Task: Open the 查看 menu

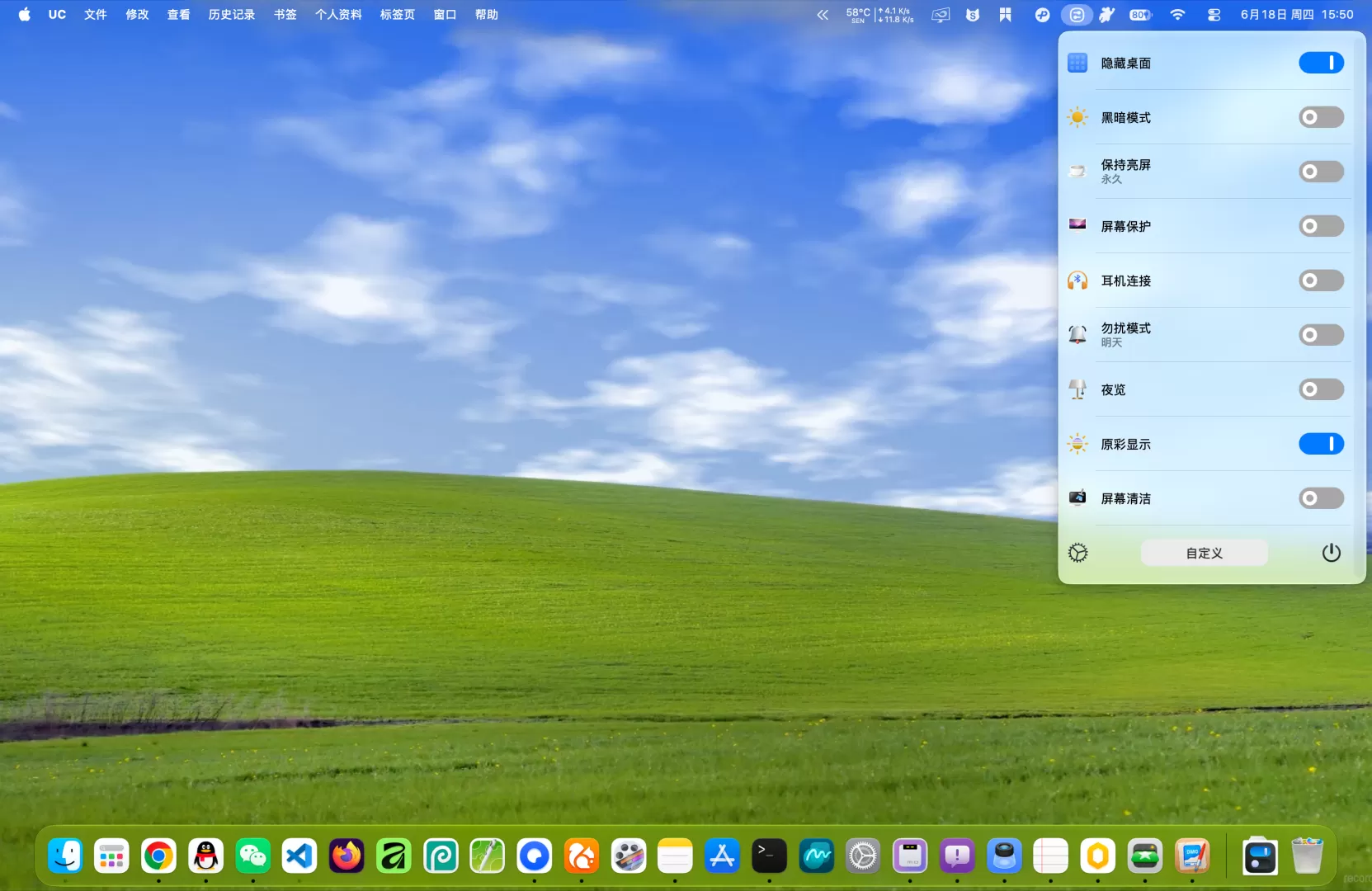Action: [x=178, y=14]
